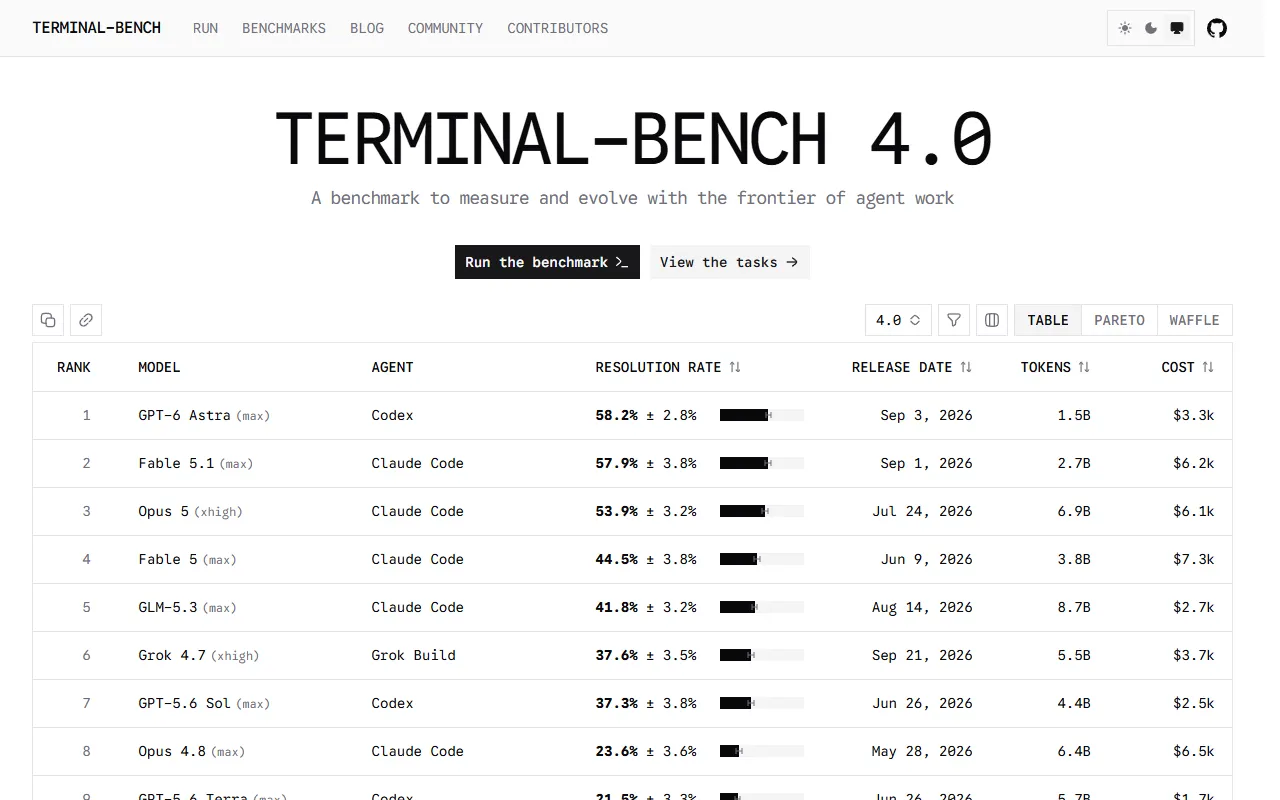Open the filter funnel icon
Viewport: 1280px width, 800px height.
954,320
